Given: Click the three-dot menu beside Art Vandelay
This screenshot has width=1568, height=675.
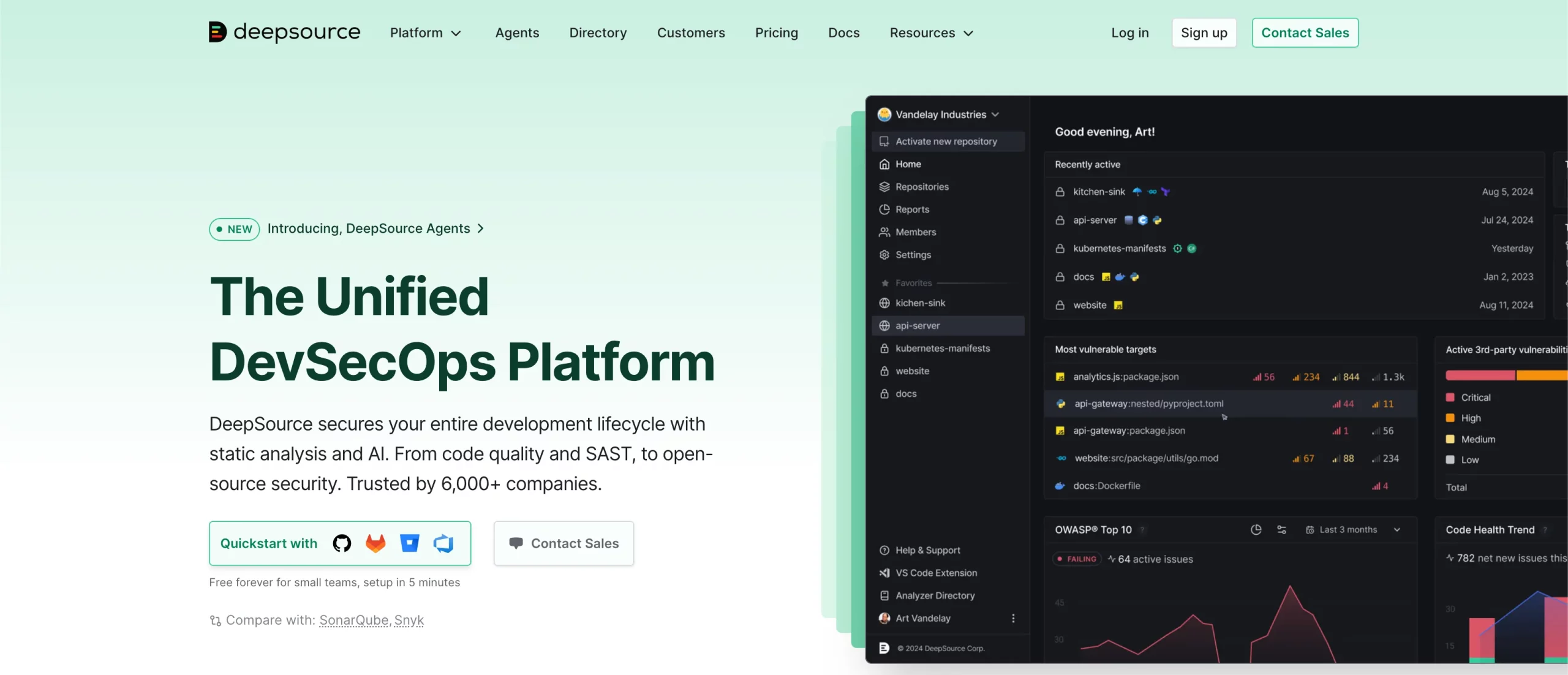Looking at the screenshot, I should (1013, 619).
